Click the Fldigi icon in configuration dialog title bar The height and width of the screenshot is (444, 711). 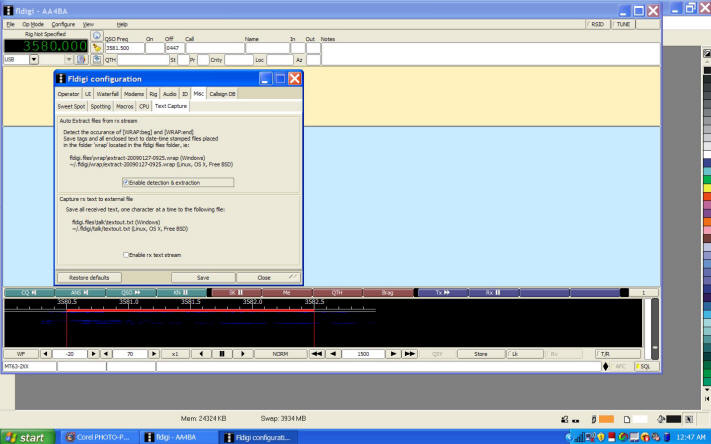click(61, 78)
